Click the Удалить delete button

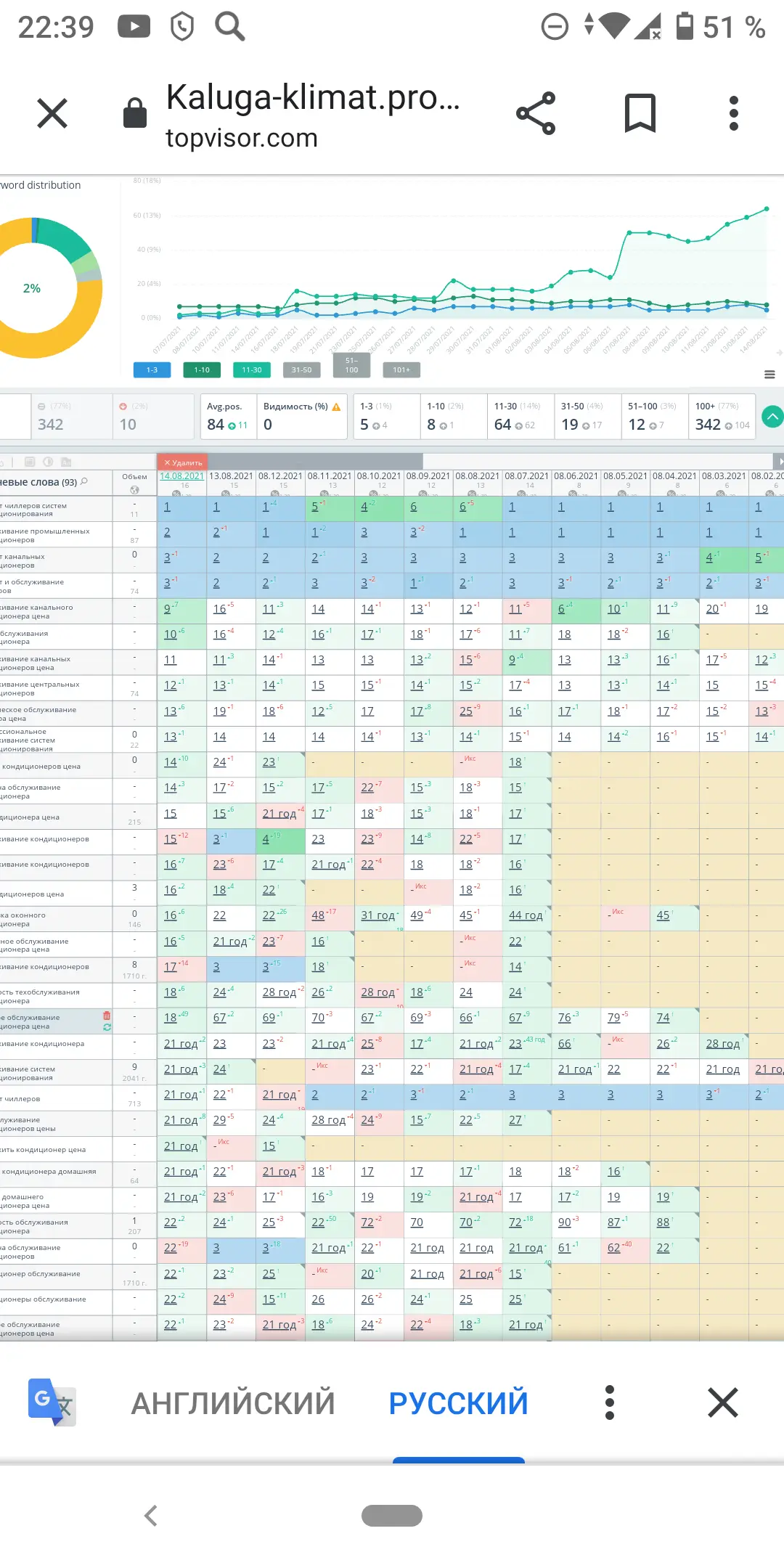click(x=183, y=462)
